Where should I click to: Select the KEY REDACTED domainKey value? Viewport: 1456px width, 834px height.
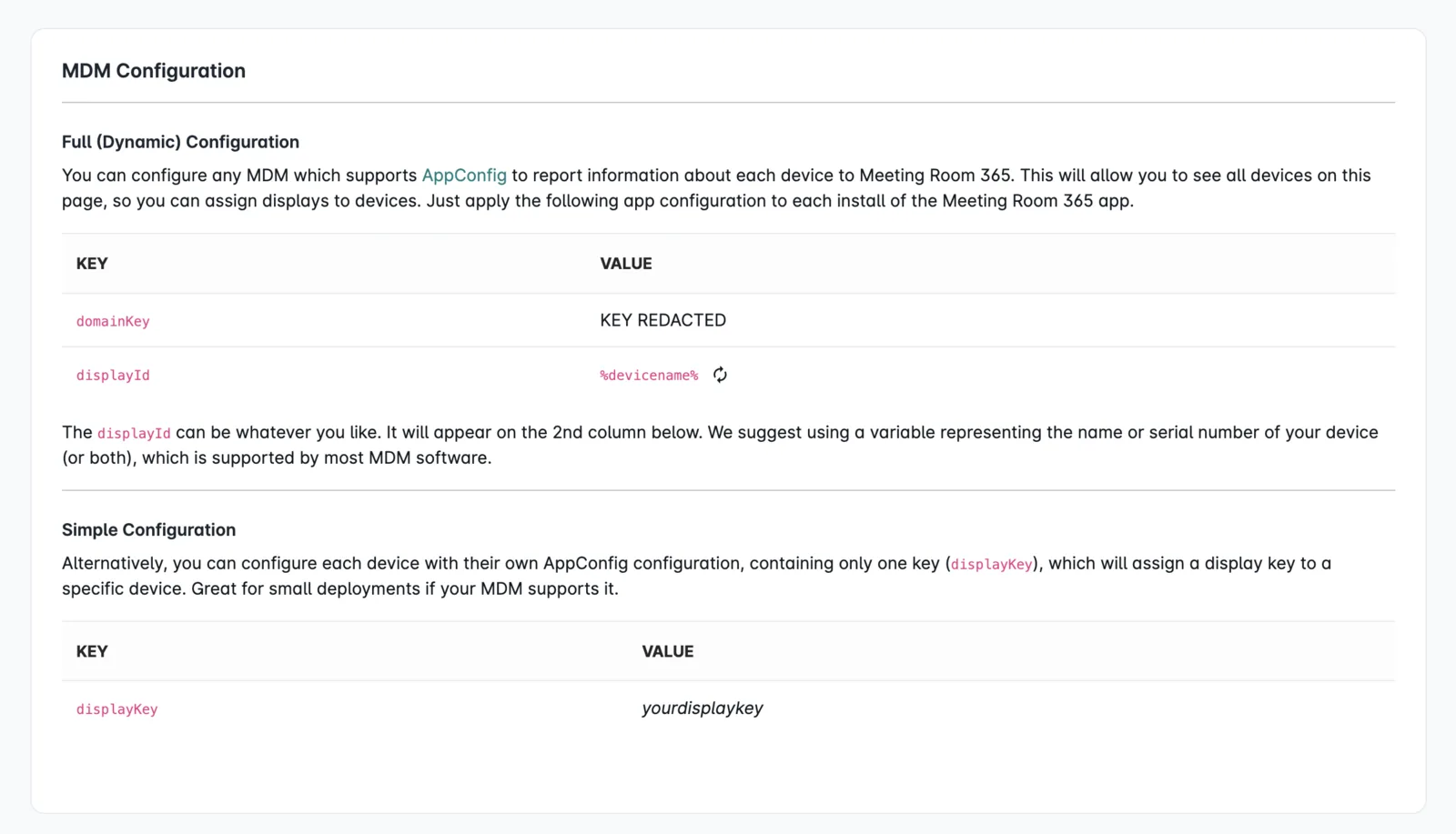(x=662, y=320)
